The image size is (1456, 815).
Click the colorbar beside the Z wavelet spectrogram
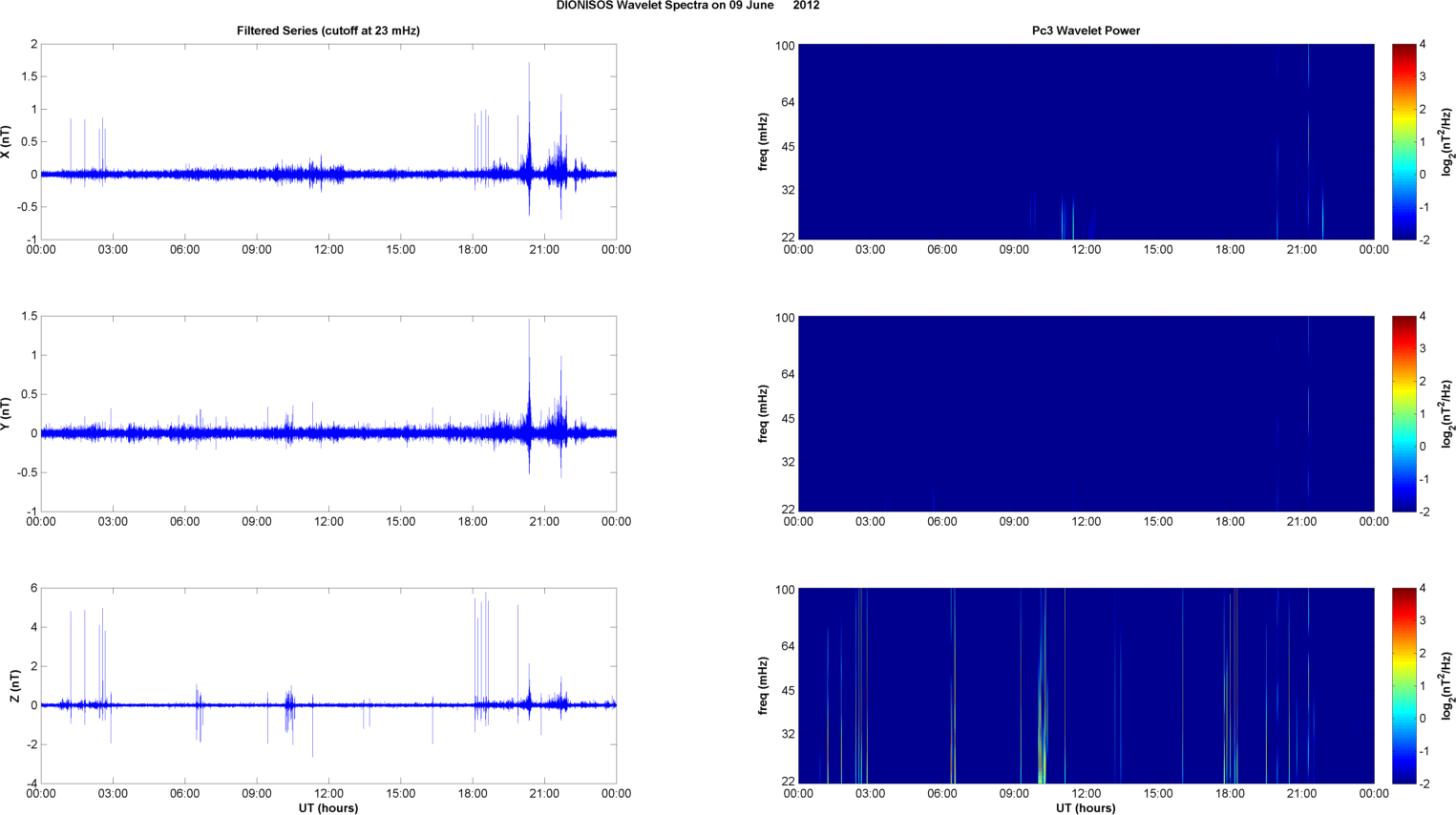[1403, 685]
